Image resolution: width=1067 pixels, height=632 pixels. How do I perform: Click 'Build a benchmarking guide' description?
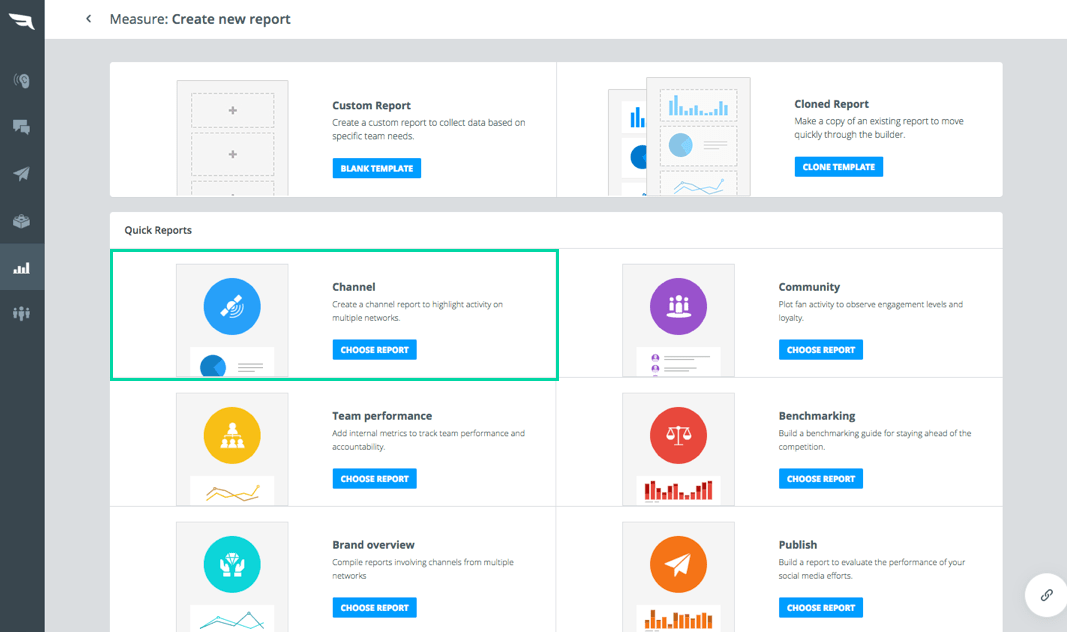874,440
